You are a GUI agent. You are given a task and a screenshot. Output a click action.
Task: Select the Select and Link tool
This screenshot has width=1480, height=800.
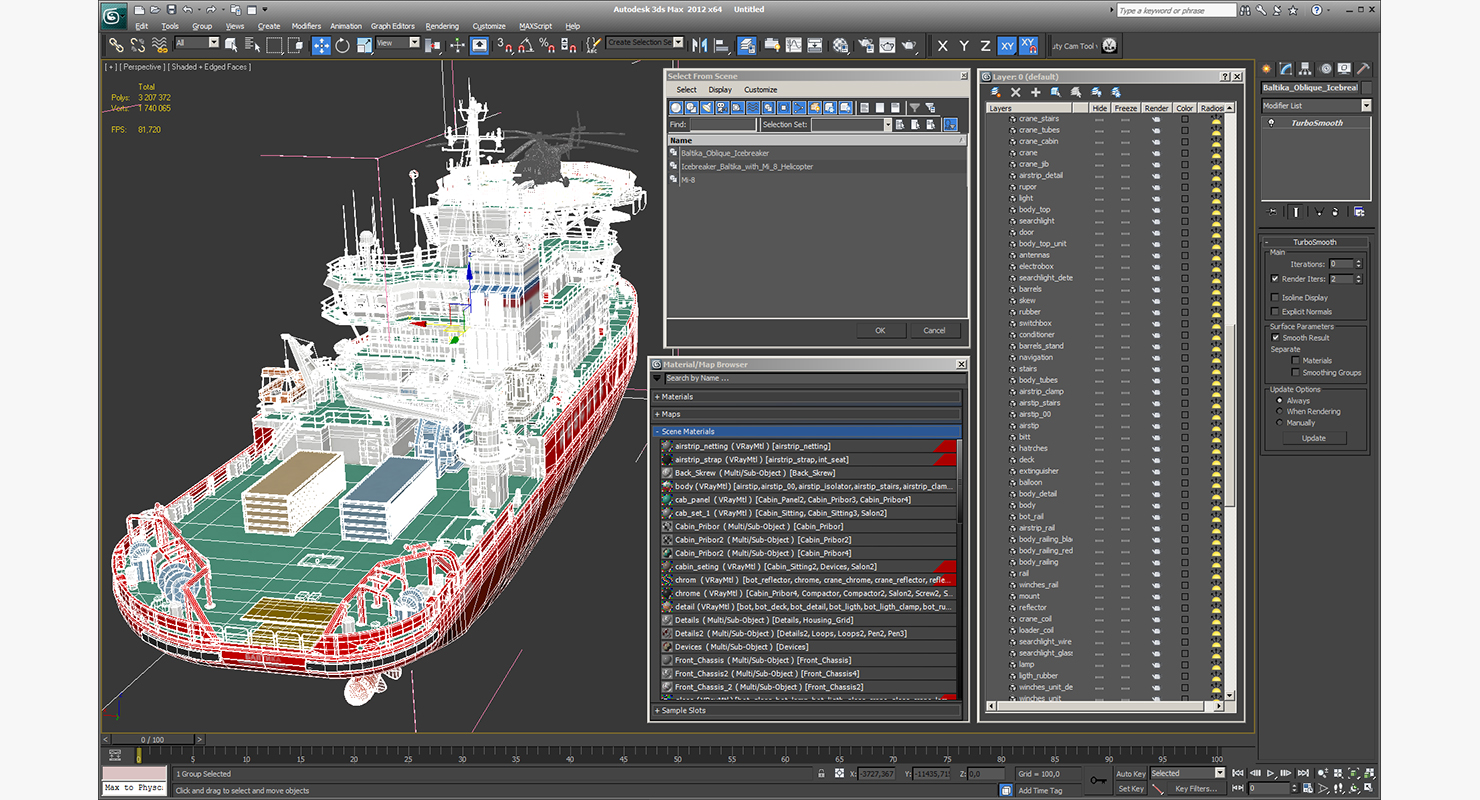116,45
